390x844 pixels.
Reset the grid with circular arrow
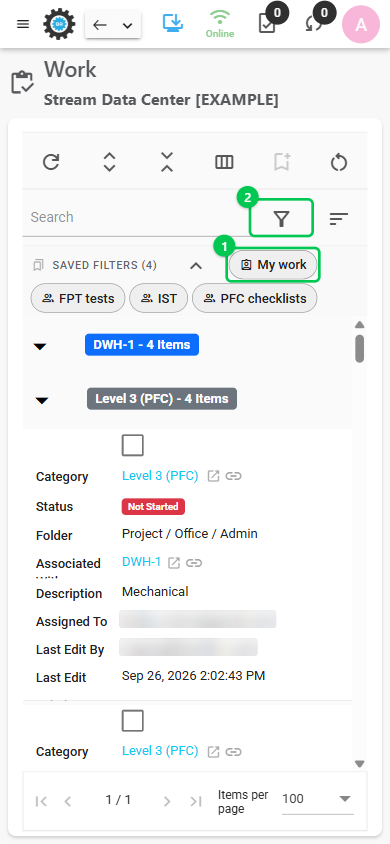click(x=339, y=162)
